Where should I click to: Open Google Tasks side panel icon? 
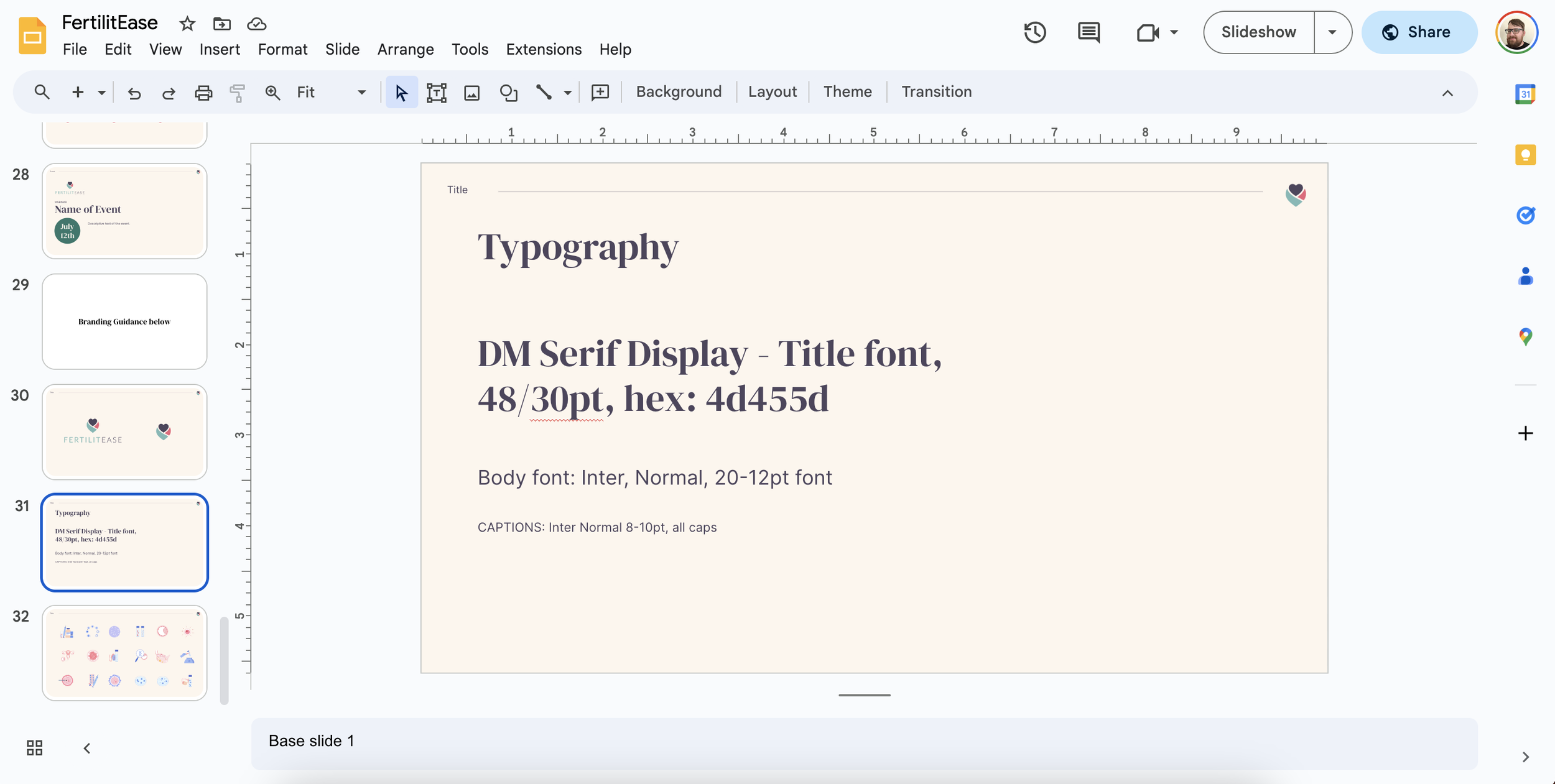point(1525,215)
